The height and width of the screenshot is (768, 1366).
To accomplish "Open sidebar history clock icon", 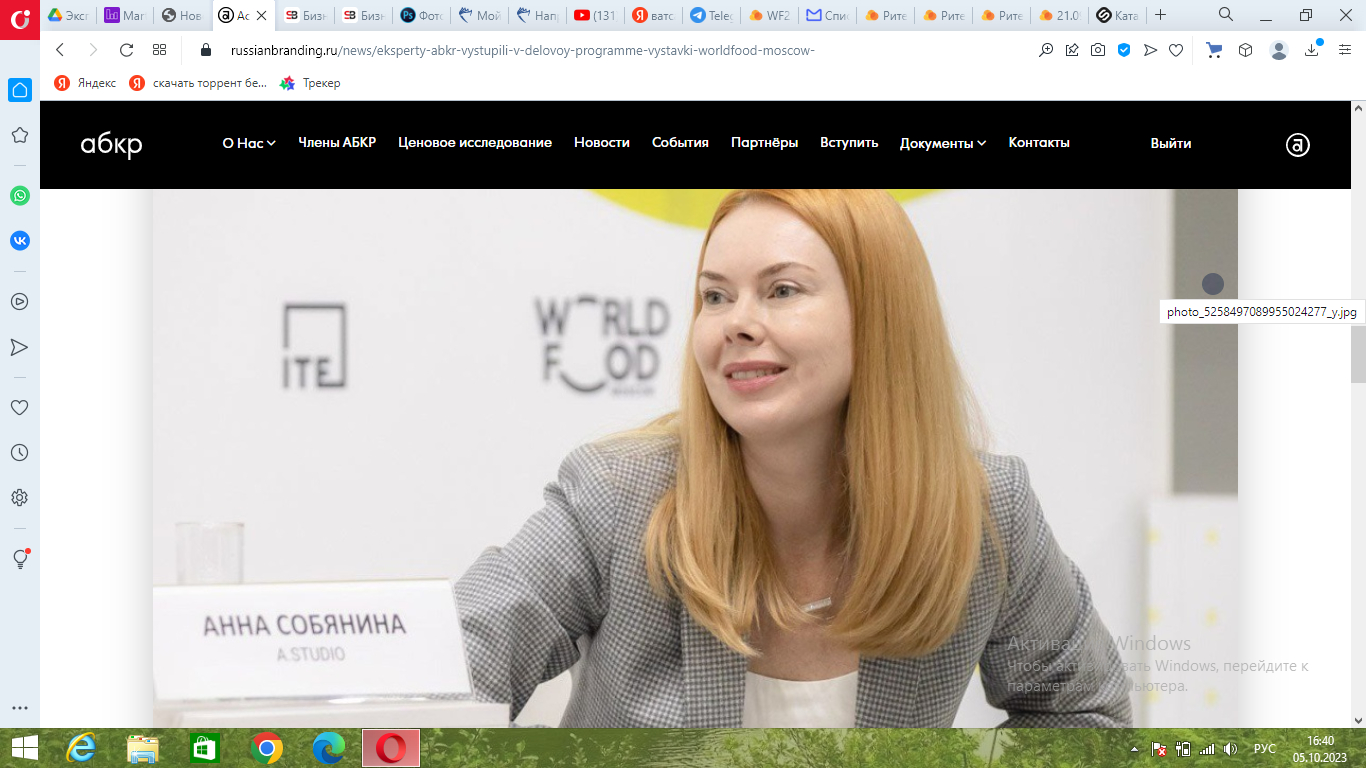I will point(20,453).
